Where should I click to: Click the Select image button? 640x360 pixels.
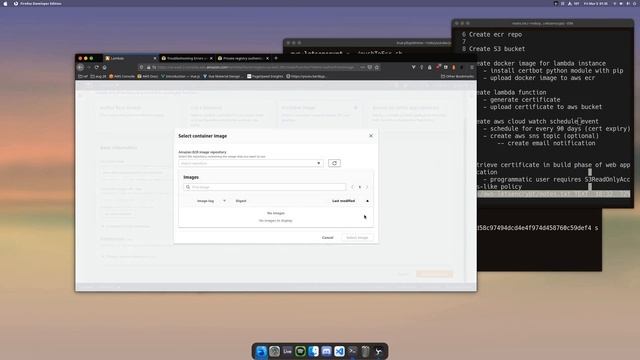click(357, 238)
